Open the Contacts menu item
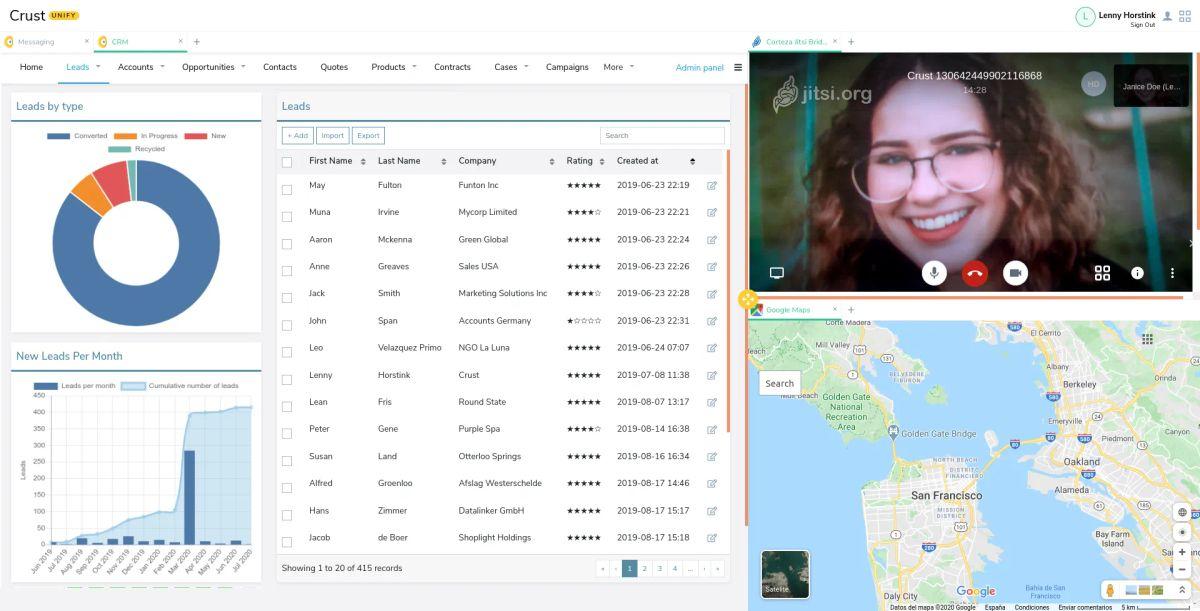This screenshot has width=1200, height=611. tap(280, 67)
